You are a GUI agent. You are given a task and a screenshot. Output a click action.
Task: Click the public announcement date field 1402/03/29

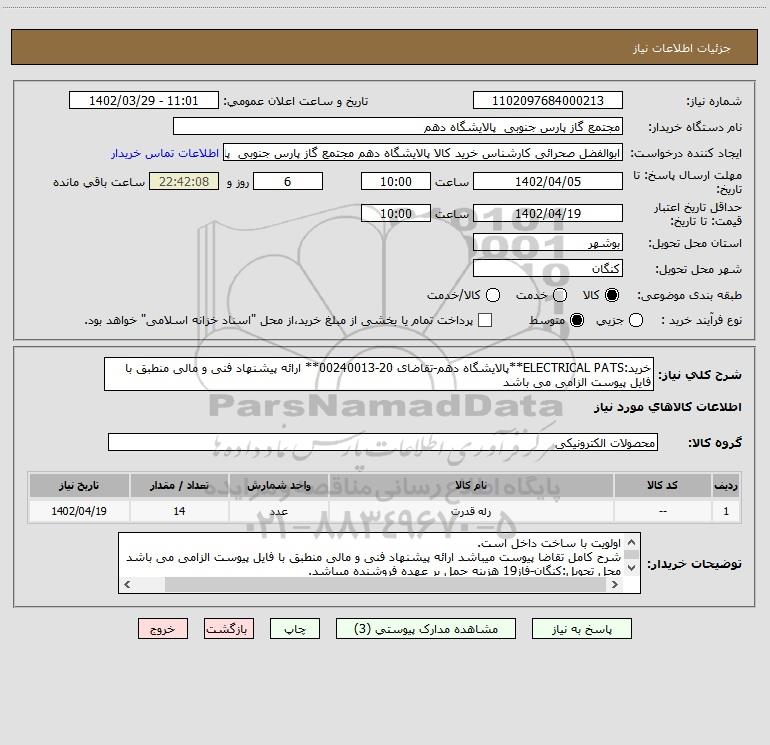point(143,101)
